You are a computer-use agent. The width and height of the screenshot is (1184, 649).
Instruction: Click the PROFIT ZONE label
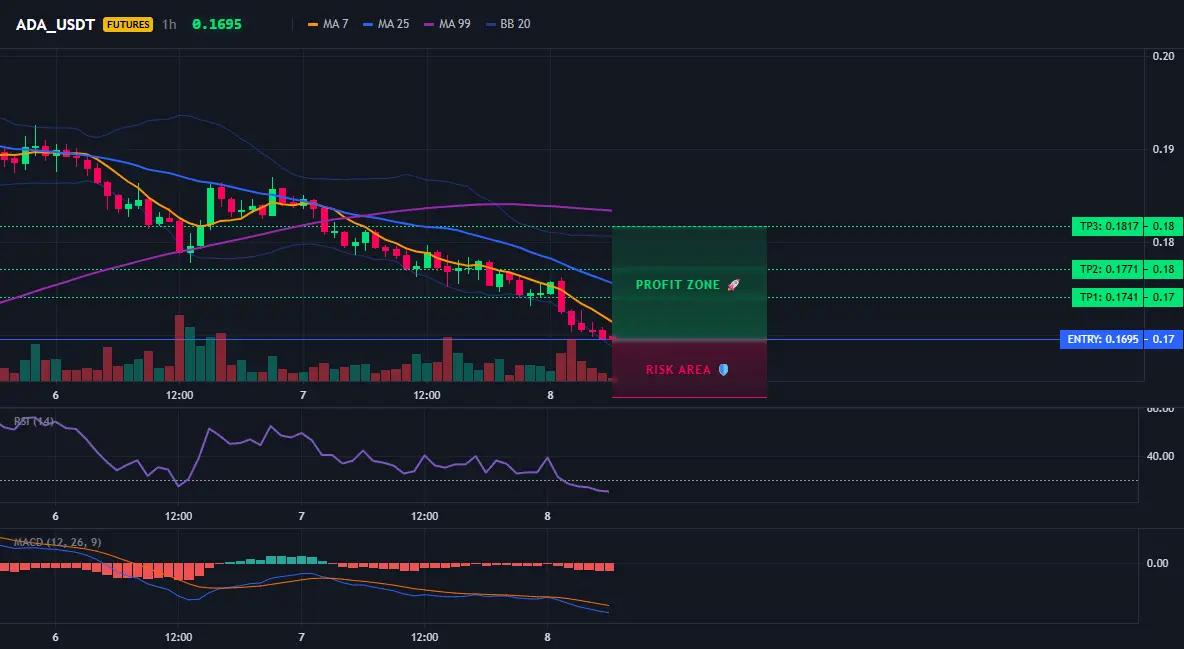678,285
